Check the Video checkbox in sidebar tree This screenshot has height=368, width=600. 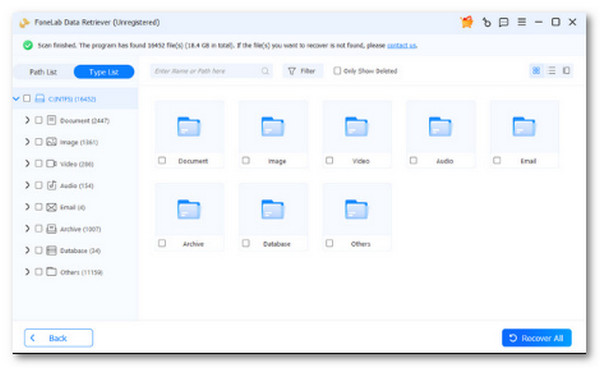(39, 164)
